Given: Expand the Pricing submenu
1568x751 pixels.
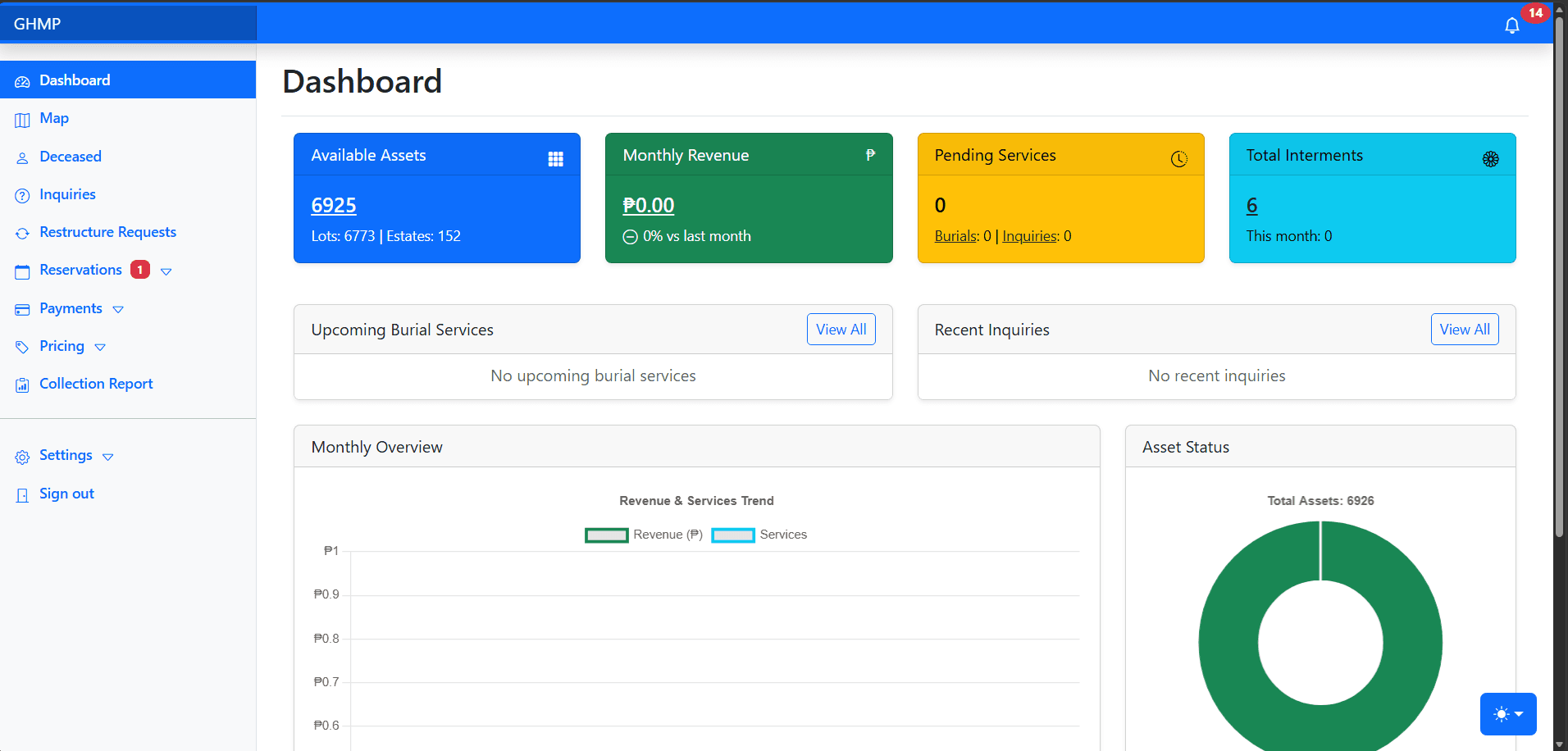Looking at the screenshot, I should 100,348.
